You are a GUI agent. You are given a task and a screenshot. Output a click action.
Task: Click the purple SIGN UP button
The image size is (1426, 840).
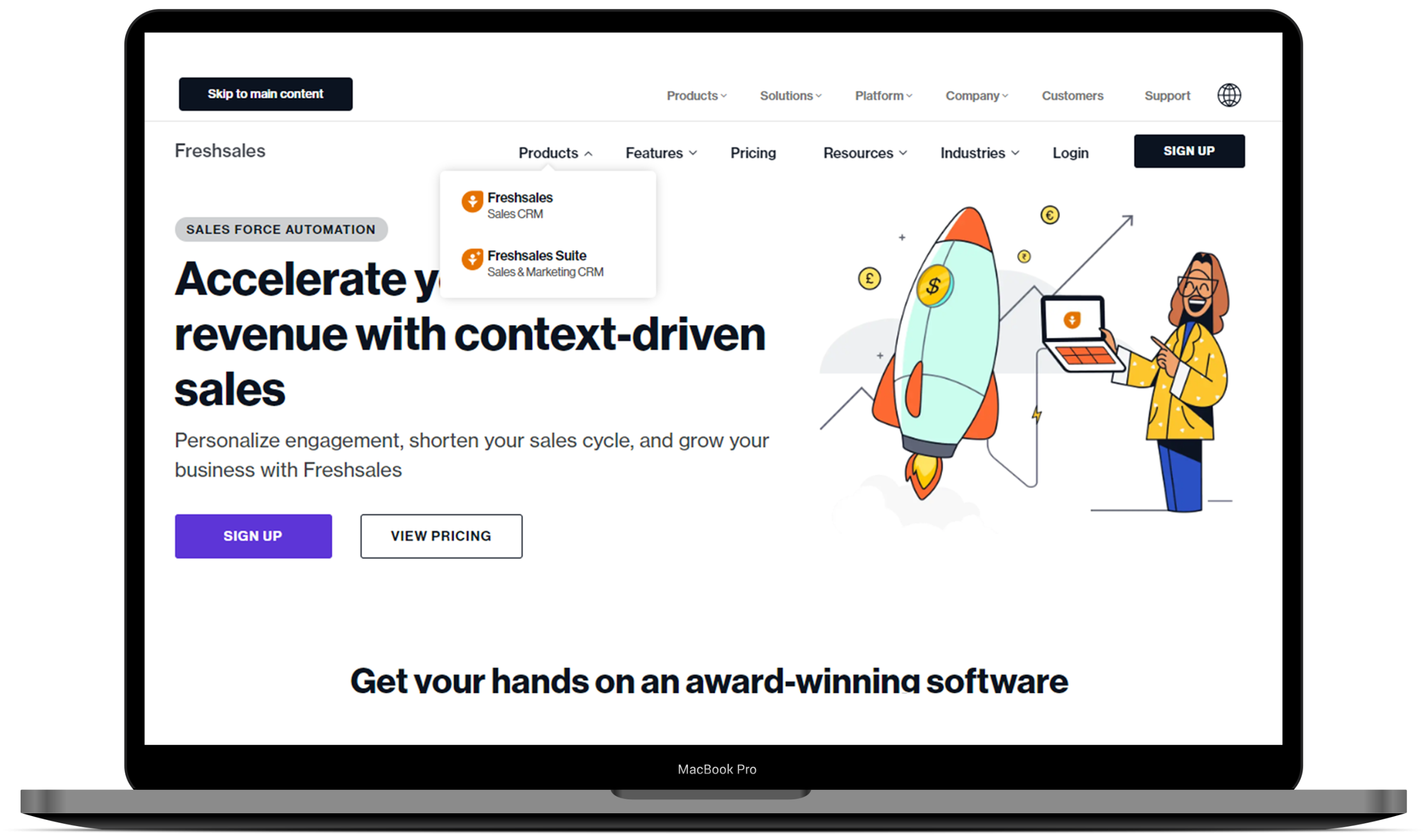click(253, 536)
